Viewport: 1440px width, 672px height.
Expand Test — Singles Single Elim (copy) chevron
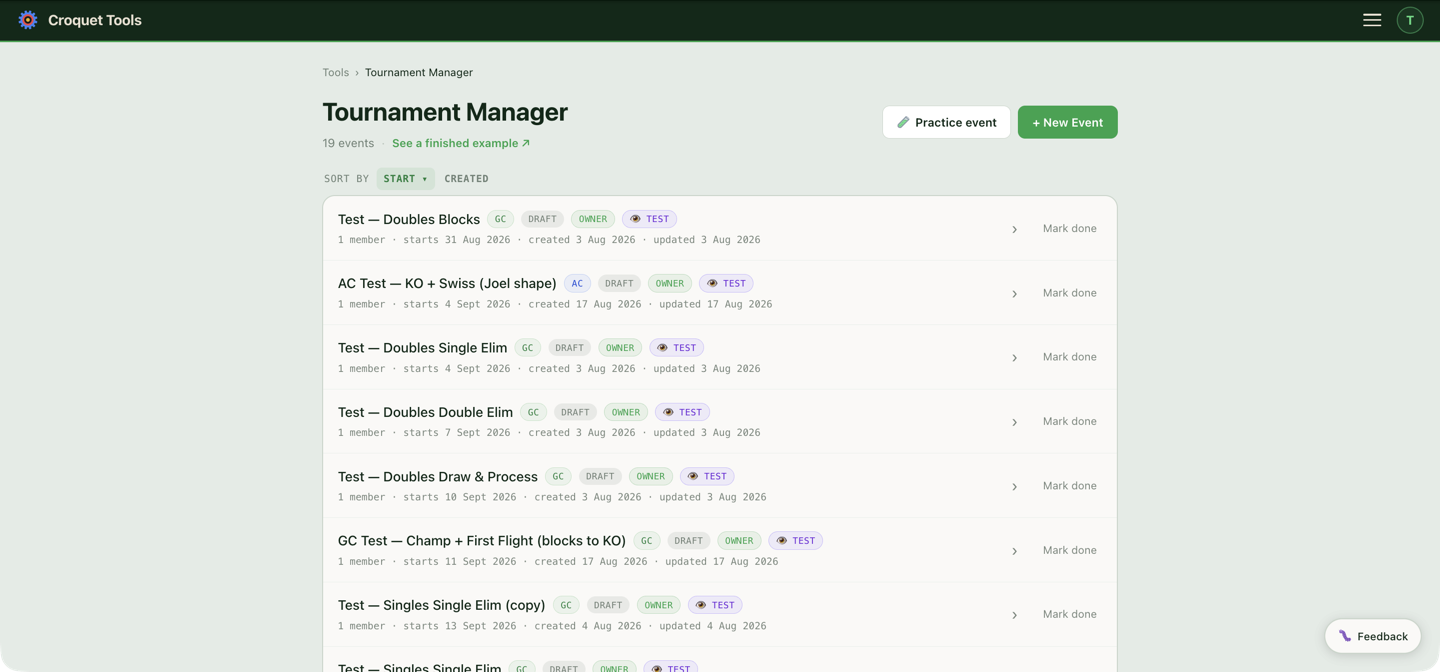tap(1014, 615)
